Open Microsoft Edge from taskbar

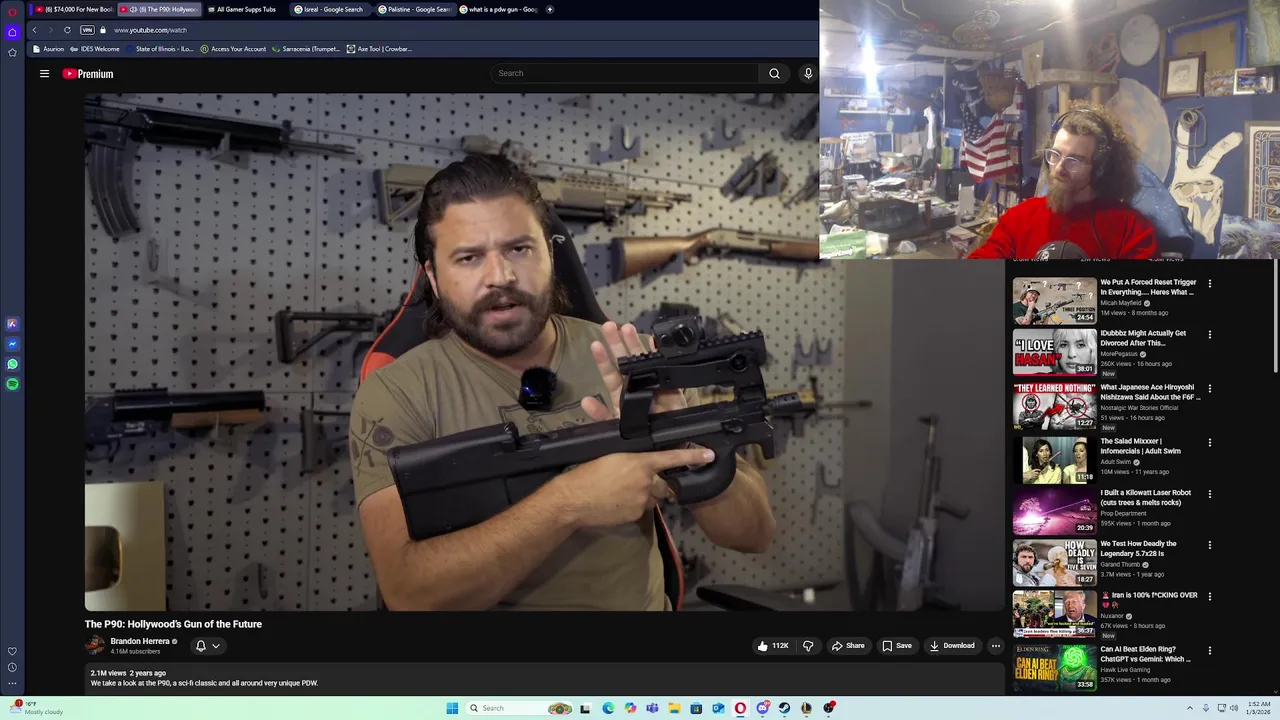point(608,708)
